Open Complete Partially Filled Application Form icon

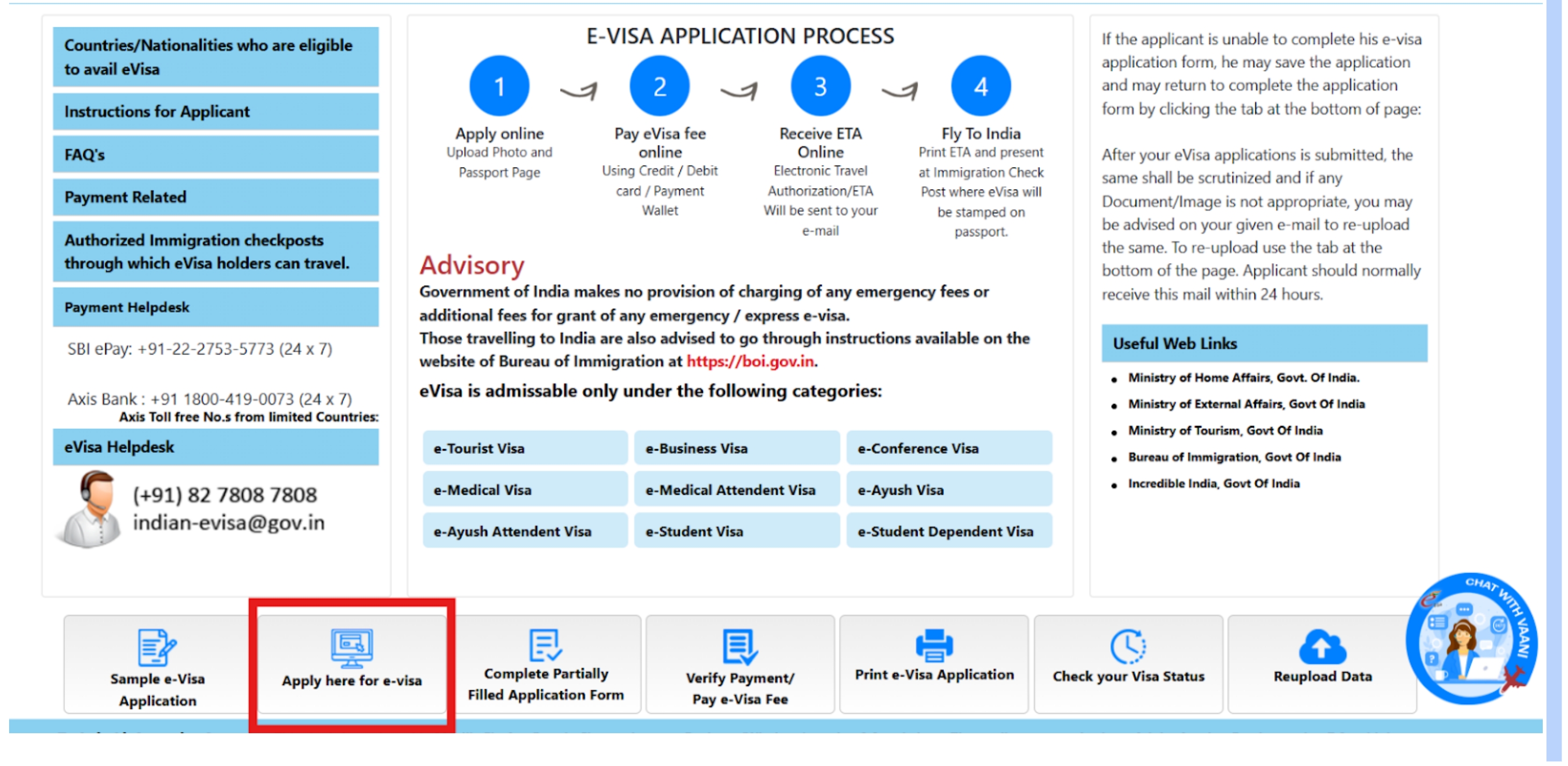pyautogui.click(x=545, y=646)
